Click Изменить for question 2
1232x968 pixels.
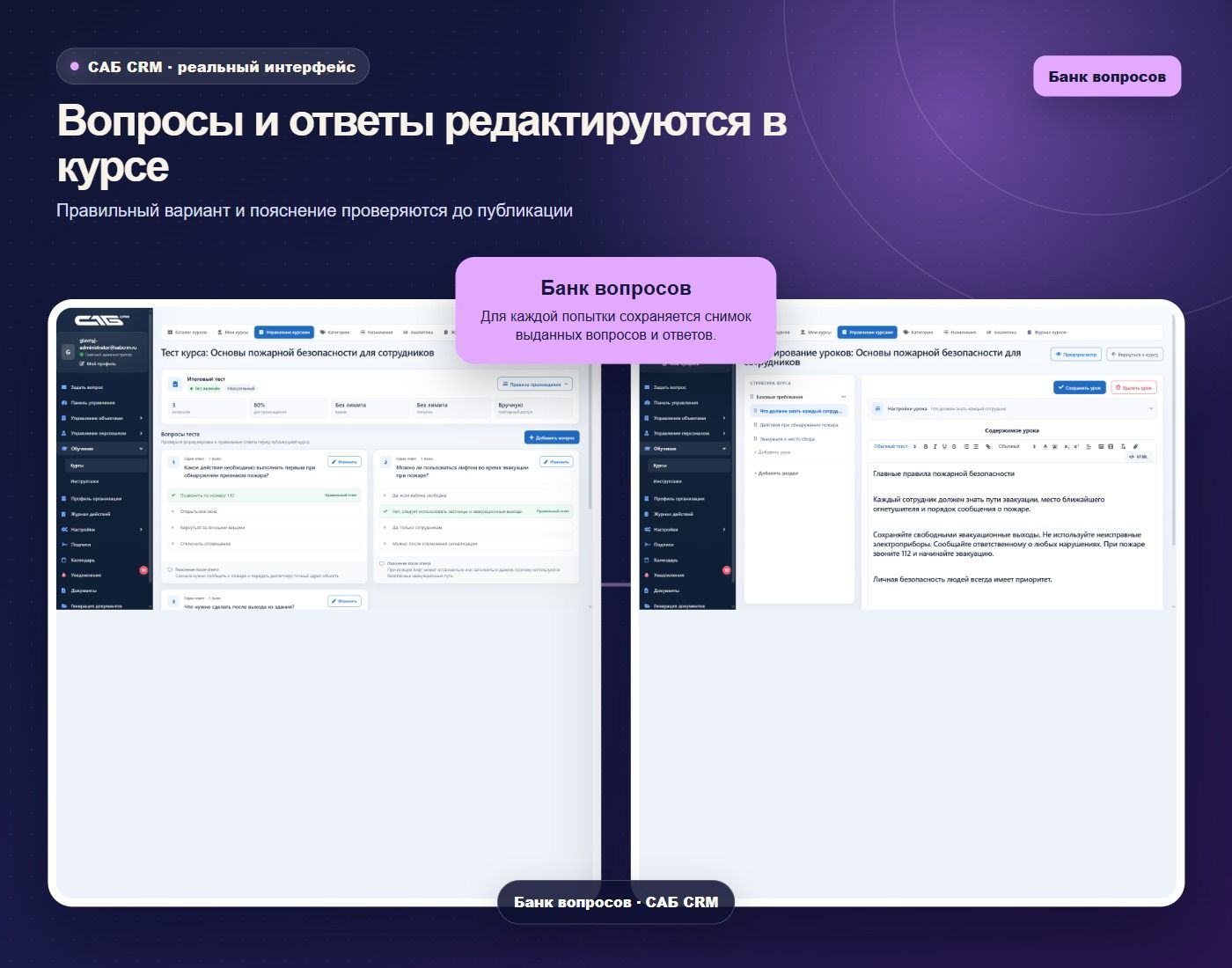(556, 461)
